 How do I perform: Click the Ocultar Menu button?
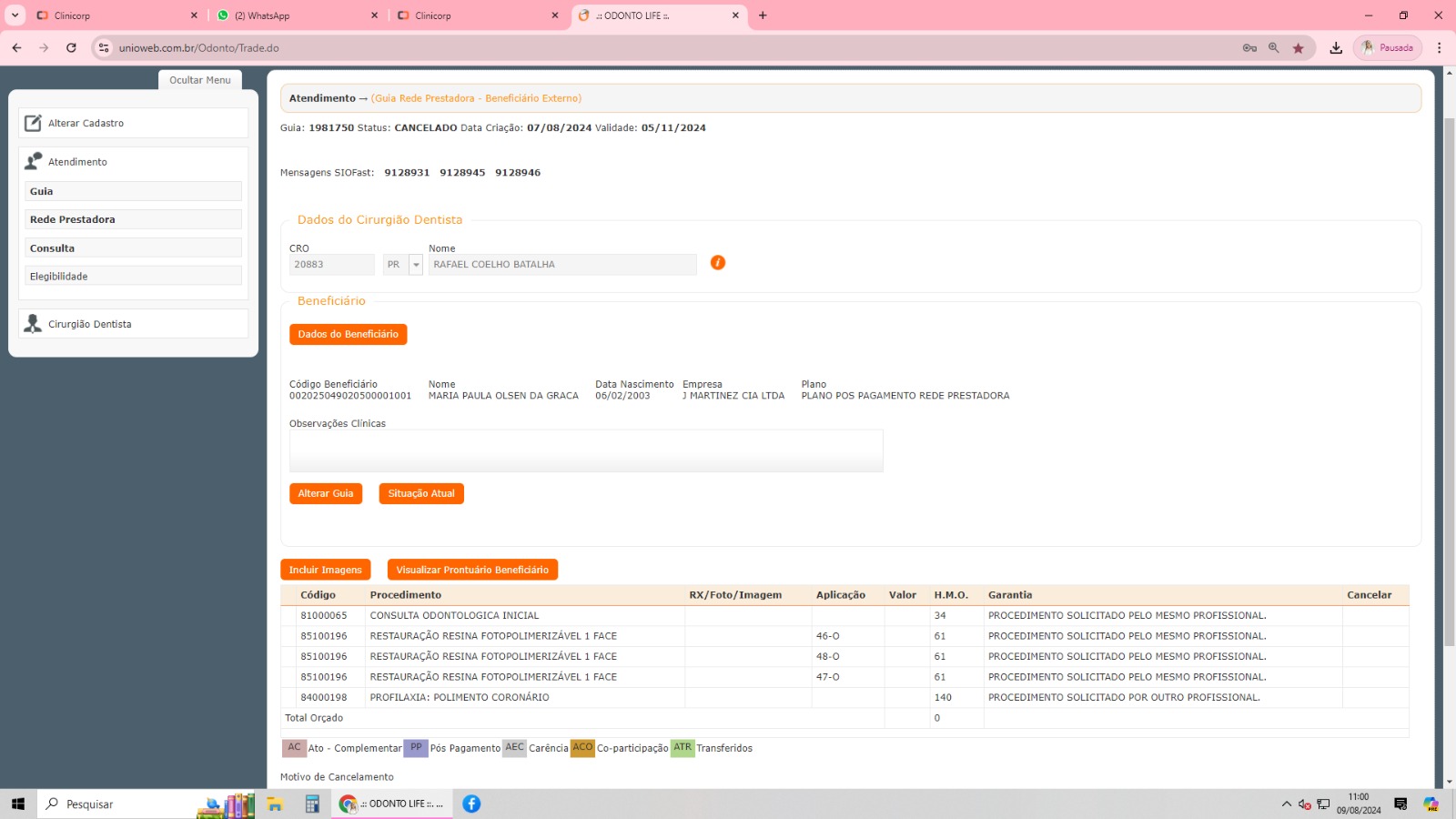click(x=200, y=80)
